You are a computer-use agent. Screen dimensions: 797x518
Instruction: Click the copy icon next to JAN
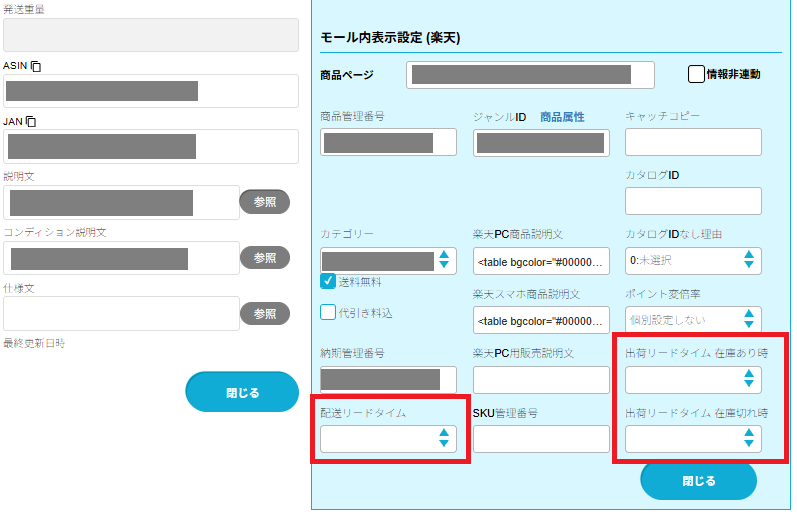[x=31, y=121]
